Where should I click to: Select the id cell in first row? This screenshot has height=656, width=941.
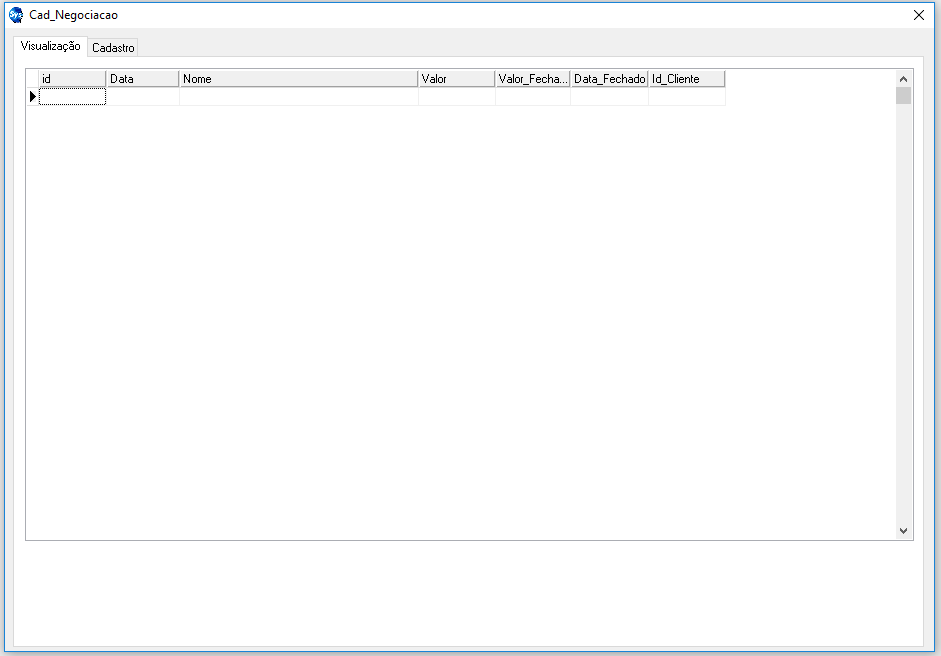click(x=72, y=97)
